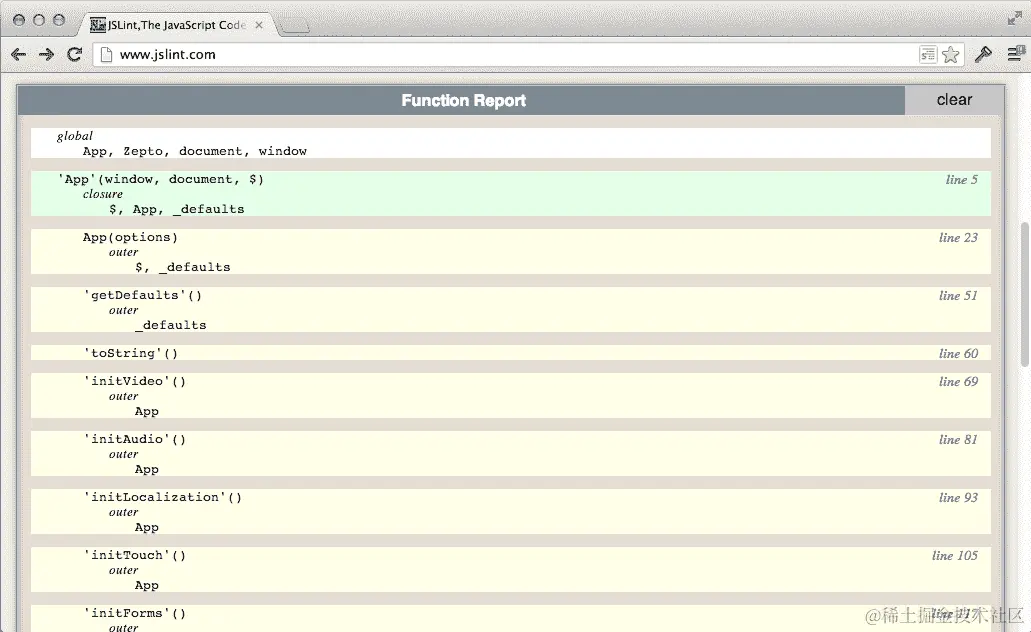Screen dimensions: 1031x632
Task: Click the fullscreen arrows icon in title bar
Action: pyautogui.click(x=1015, y=19)
